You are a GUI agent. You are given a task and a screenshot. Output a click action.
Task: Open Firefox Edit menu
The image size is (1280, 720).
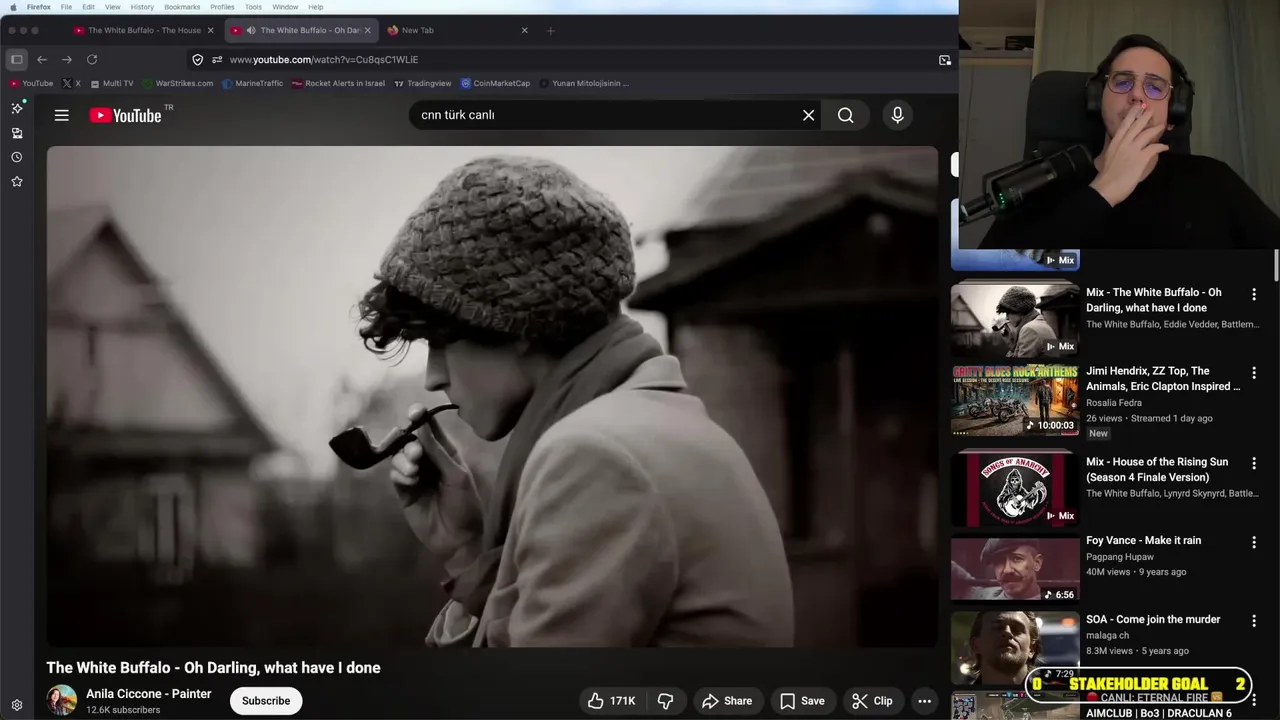[89, 7]
